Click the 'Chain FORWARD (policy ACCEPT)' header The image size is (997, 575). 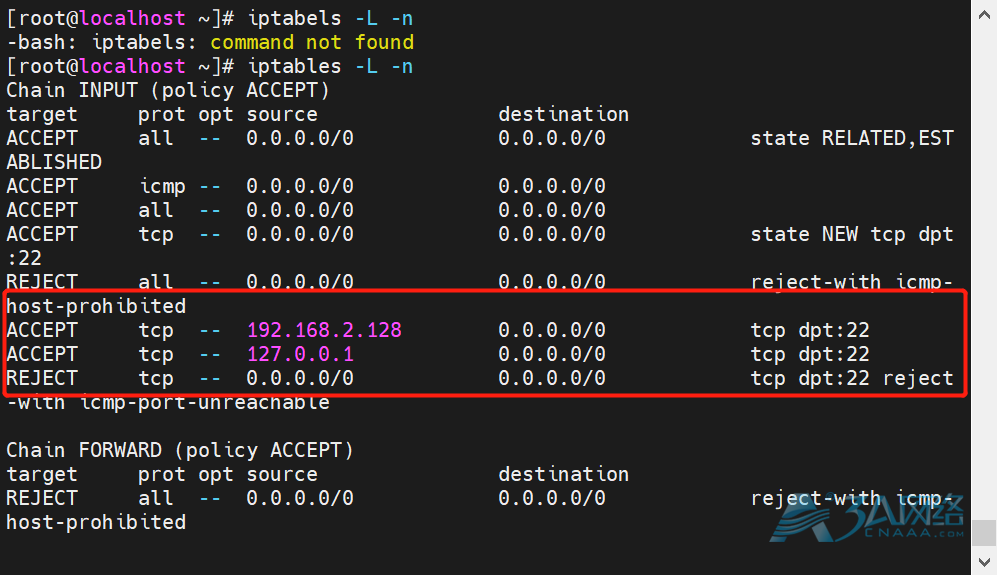click(x=180, y=450)
